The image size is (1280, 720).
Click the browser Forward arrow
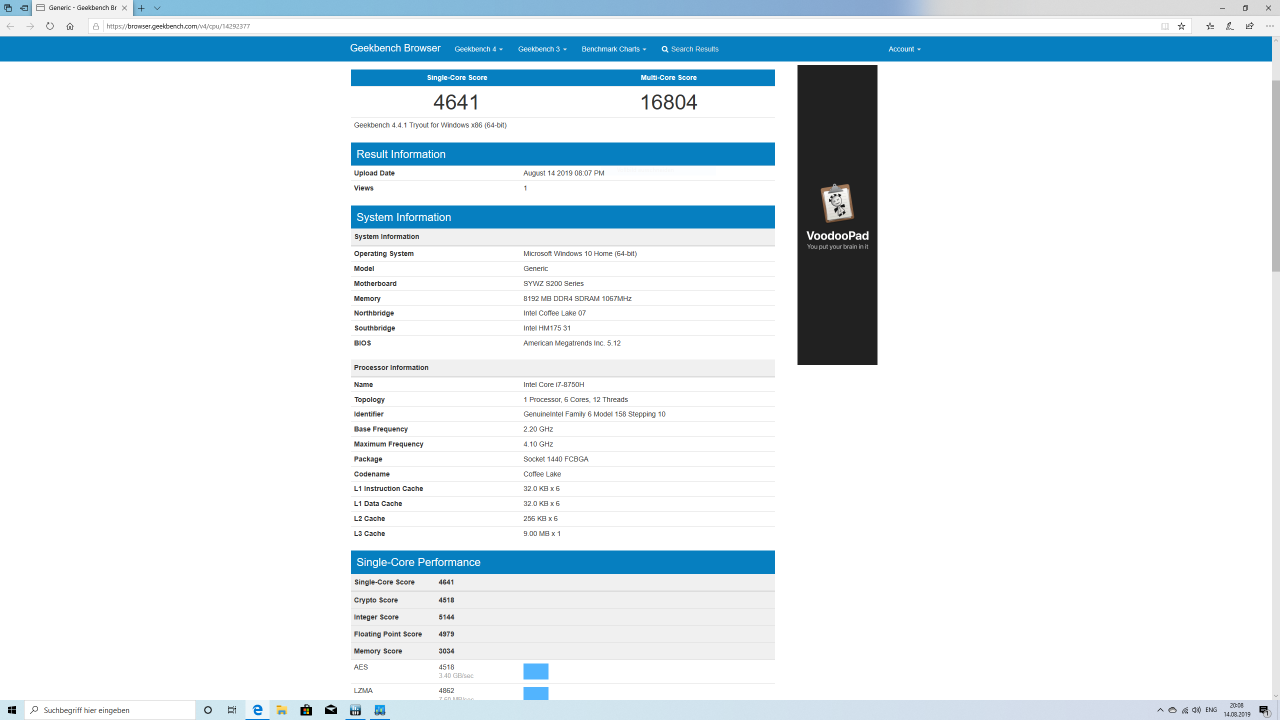click(30, 26)
